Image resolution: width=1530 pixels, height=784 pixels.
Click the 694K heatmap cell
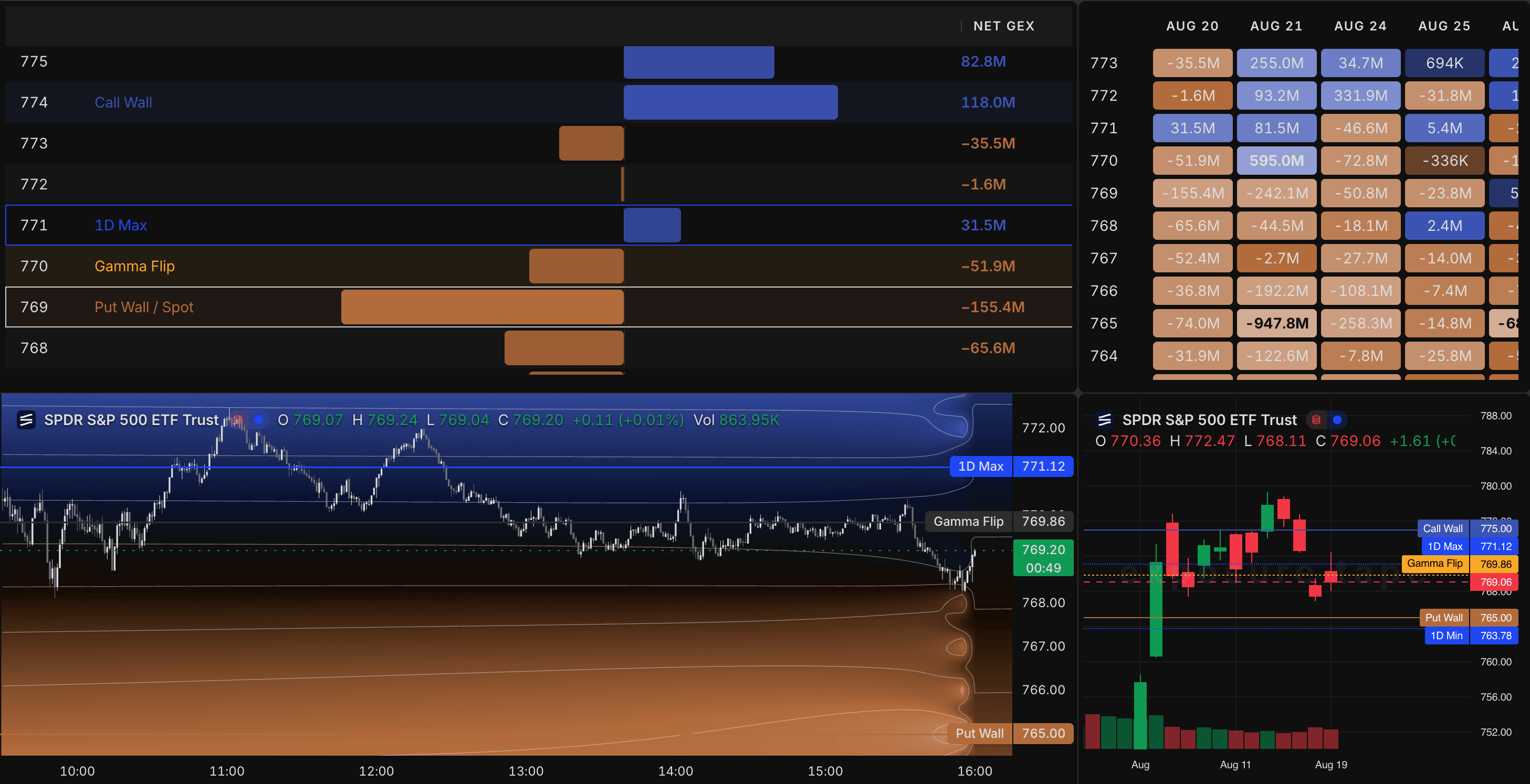(x=1444, y=63)
